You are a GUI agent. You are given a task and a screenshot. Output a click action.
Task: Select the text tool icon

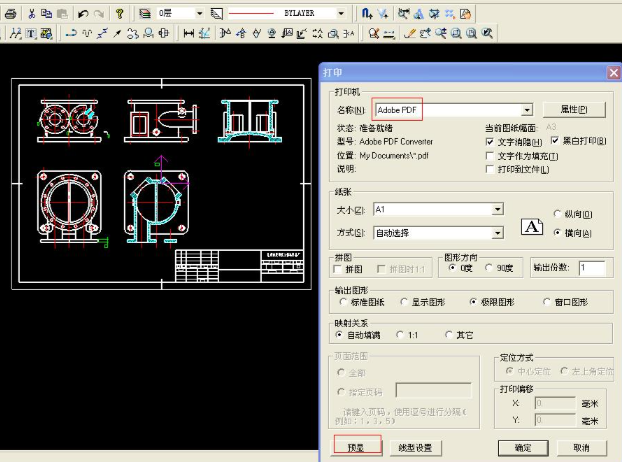tap(31, 33)
